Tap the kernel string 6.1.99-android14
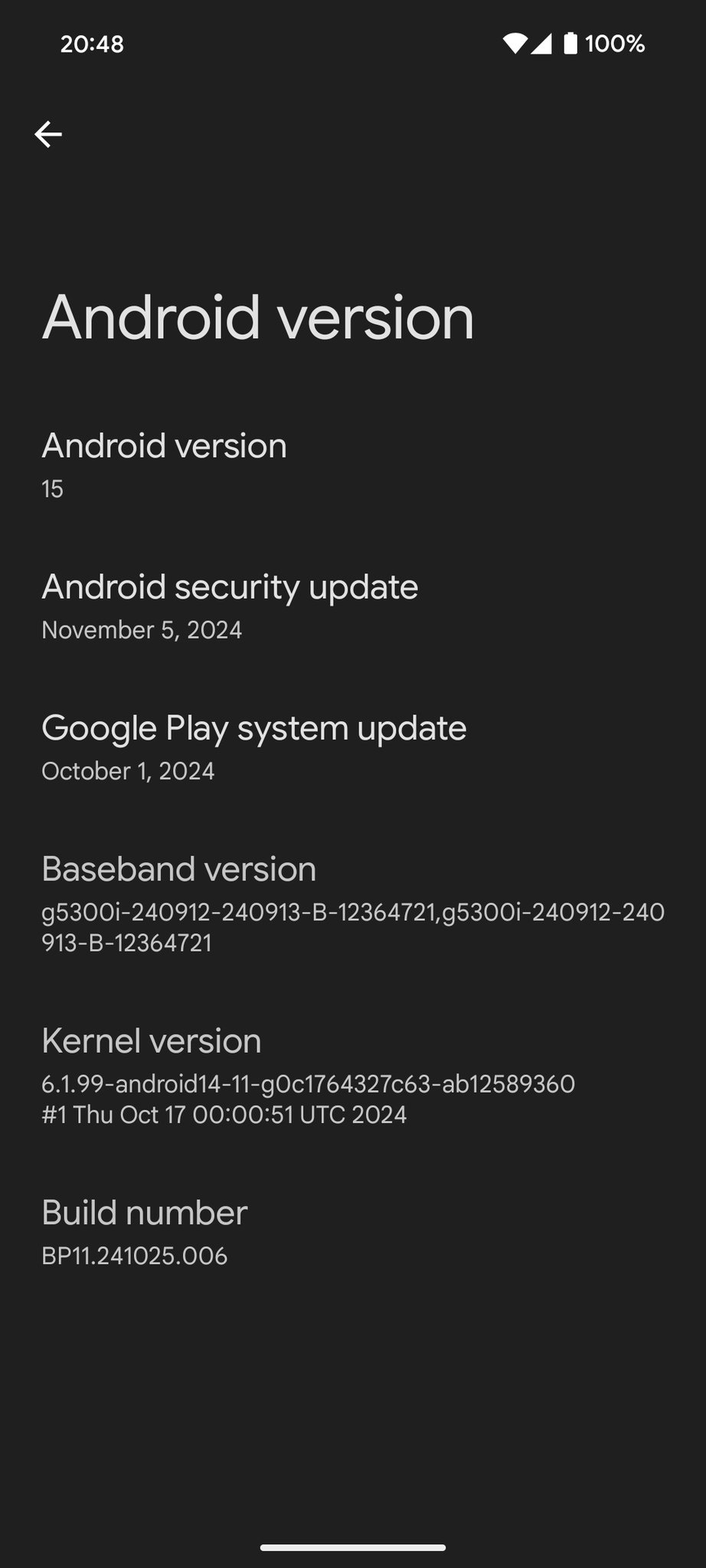This screenshot has width=706, height=1568. [x=308, y=1084]
